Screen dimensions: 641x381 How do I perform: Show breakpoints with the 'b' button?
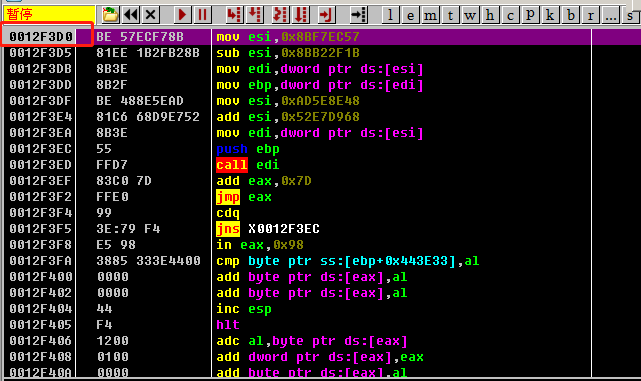(570, 15)
